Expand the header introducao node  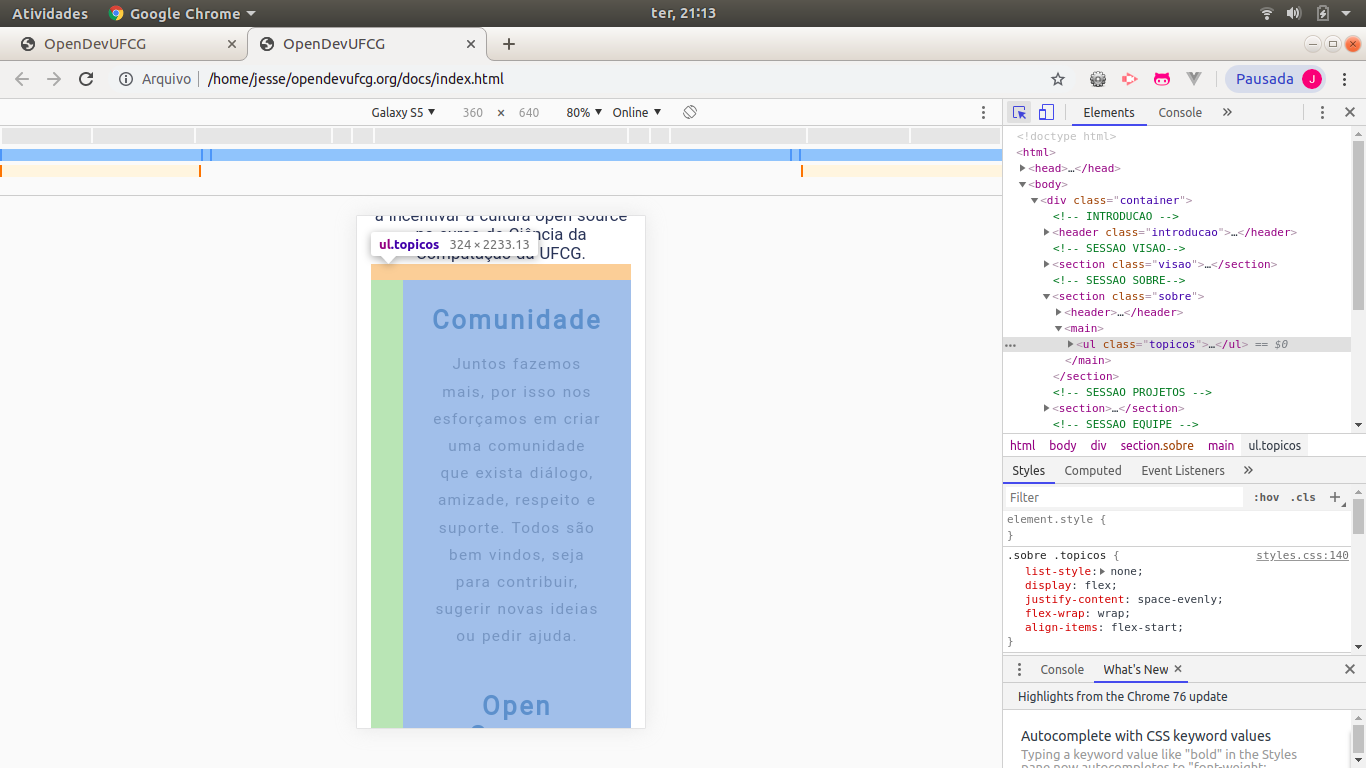coord(1047,232)
